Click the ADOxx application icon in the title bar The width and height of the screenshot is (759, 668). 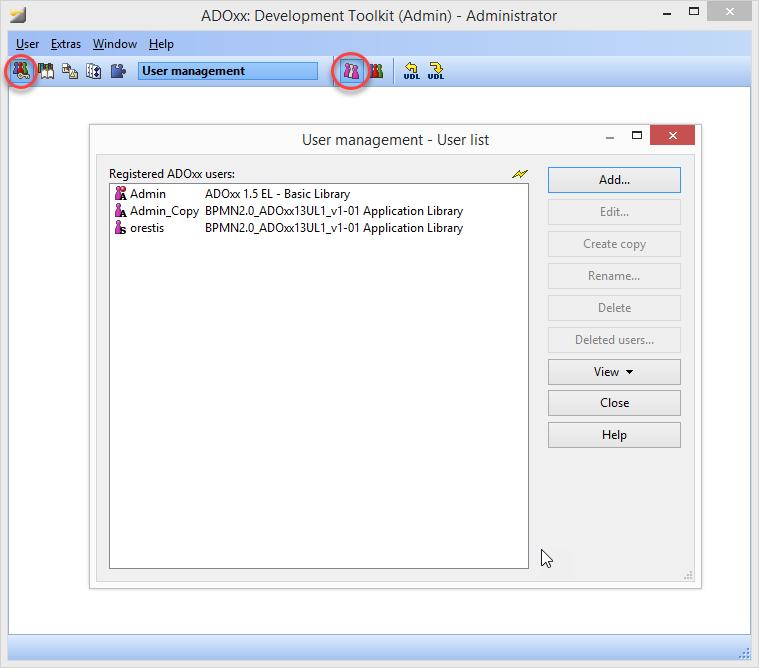[x=18, y=15]
